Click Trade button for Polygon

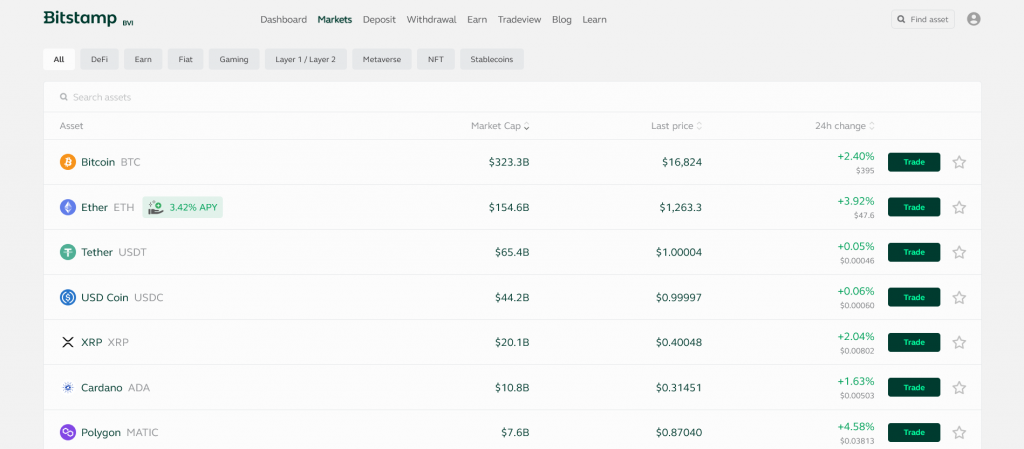914,432
